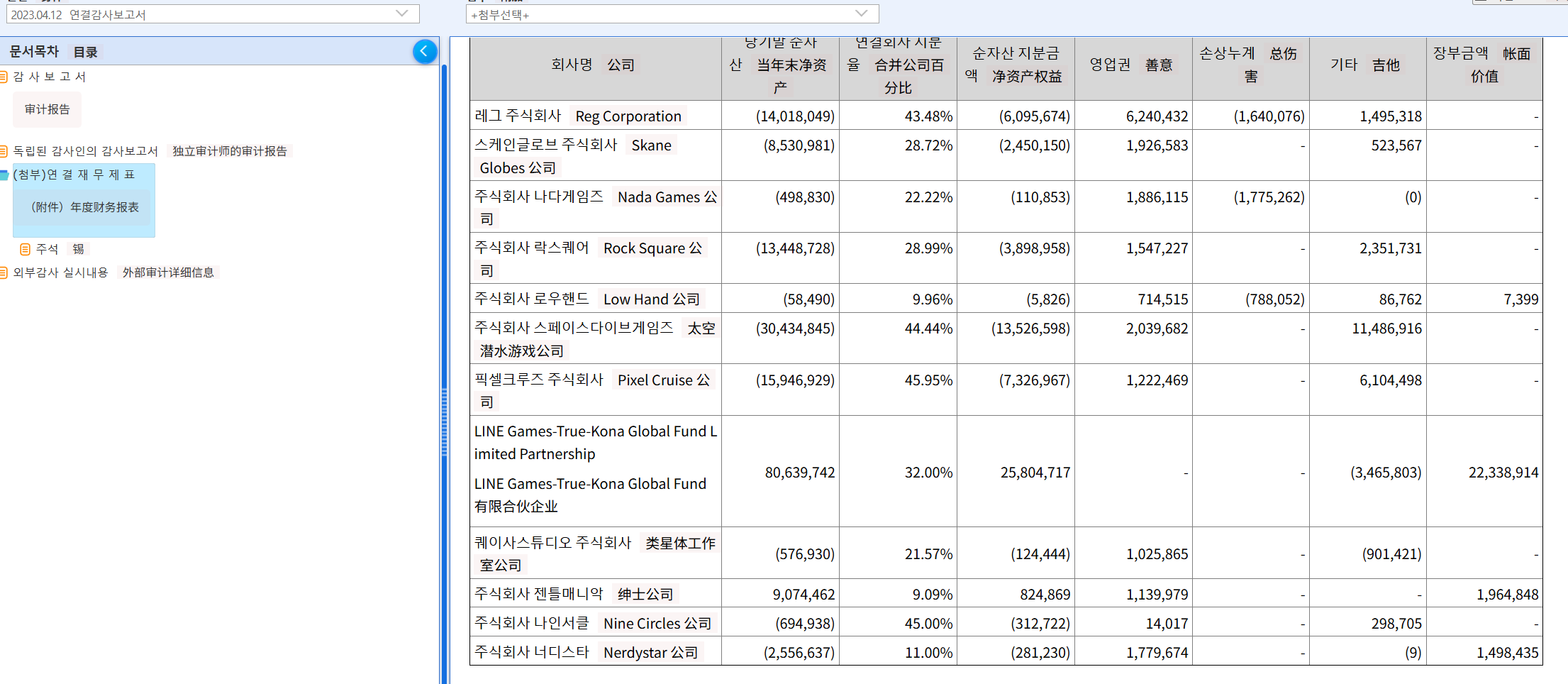The image size is (1568, 684).
Task: Click net asset value 80,639,742
Action: tap(800, 473)
